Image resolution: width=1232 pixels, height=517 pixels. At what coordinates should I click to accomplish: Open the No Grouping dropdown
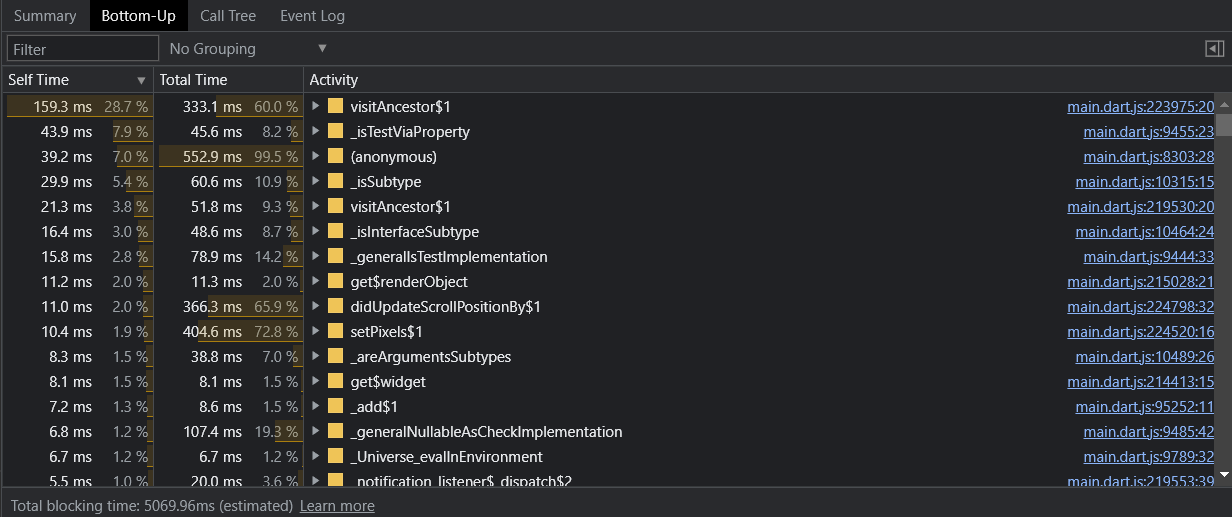[x=248, y=48]
